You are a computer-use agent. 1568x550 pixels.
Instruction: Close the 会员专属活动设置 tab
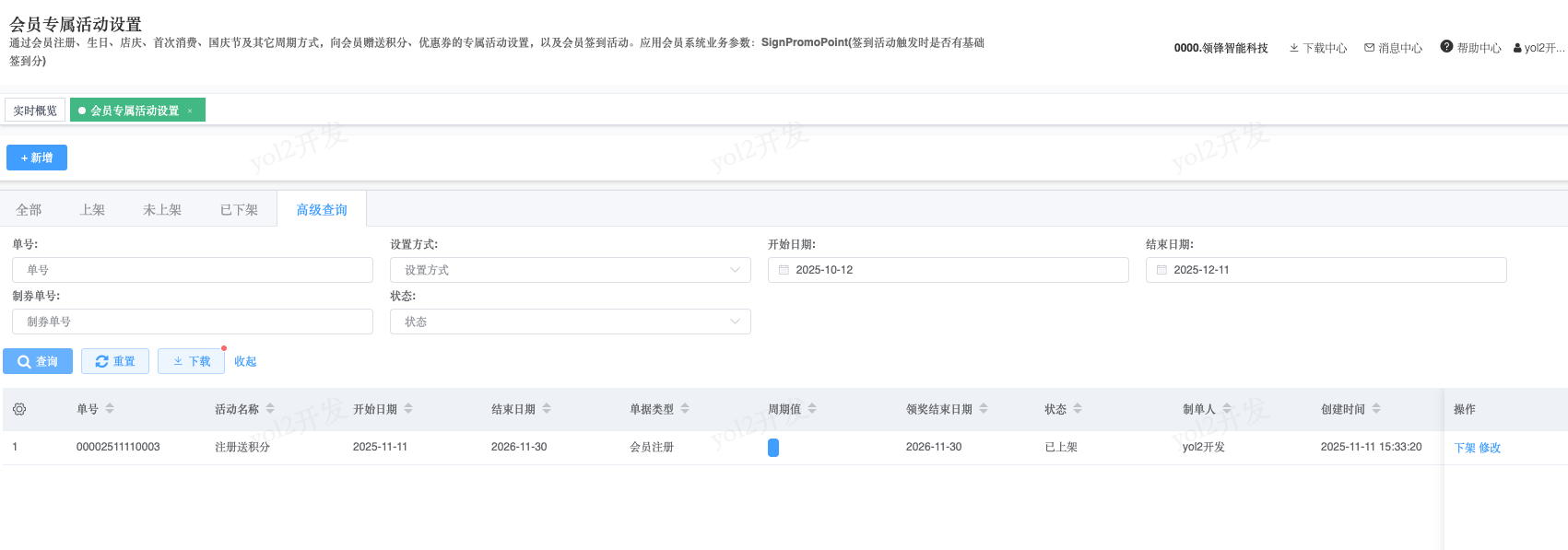(190, 111)
